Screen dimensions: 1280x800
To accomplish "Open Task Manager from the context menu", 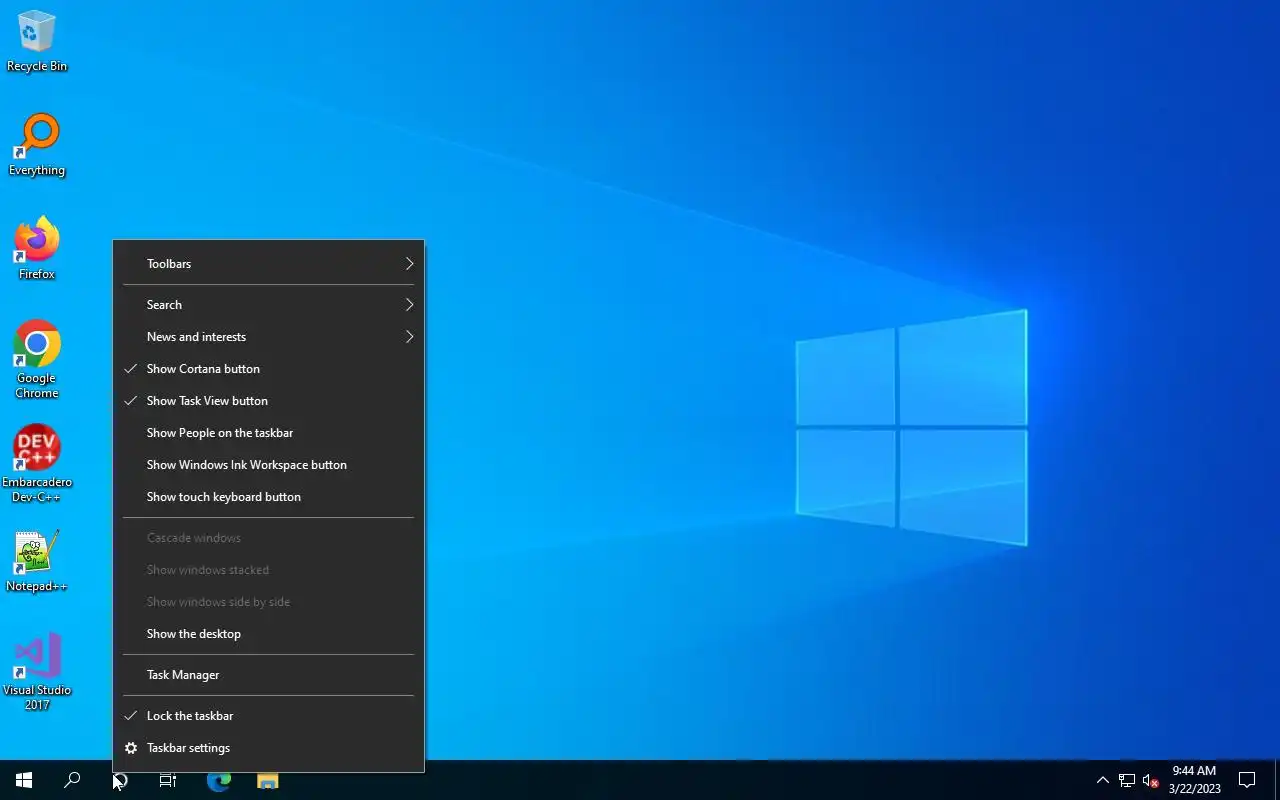I will (268, 675).
